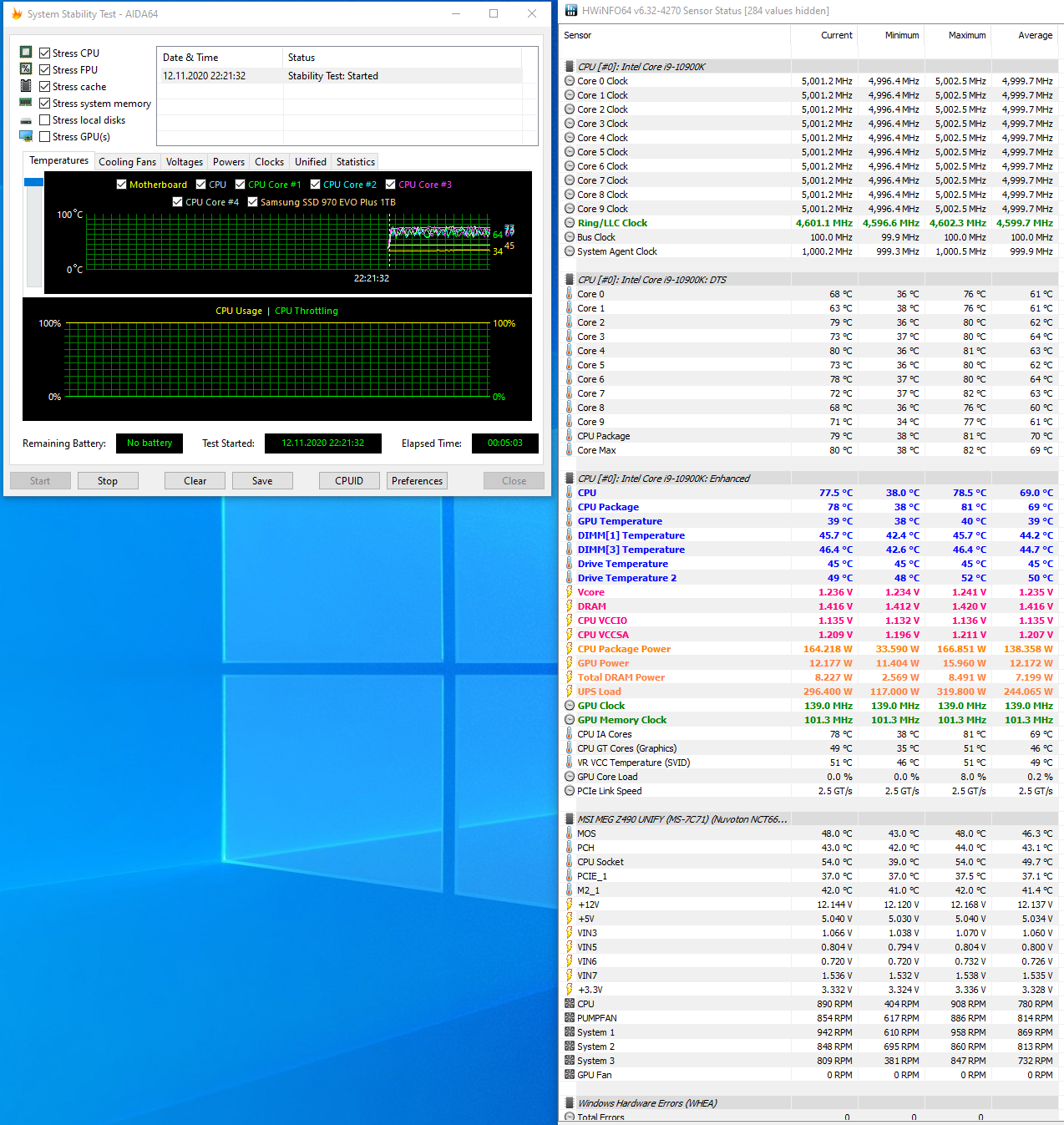Click the CPU chip icon beside Stress CPU
Viewport: 1064px width, 1125px height.
26,53
